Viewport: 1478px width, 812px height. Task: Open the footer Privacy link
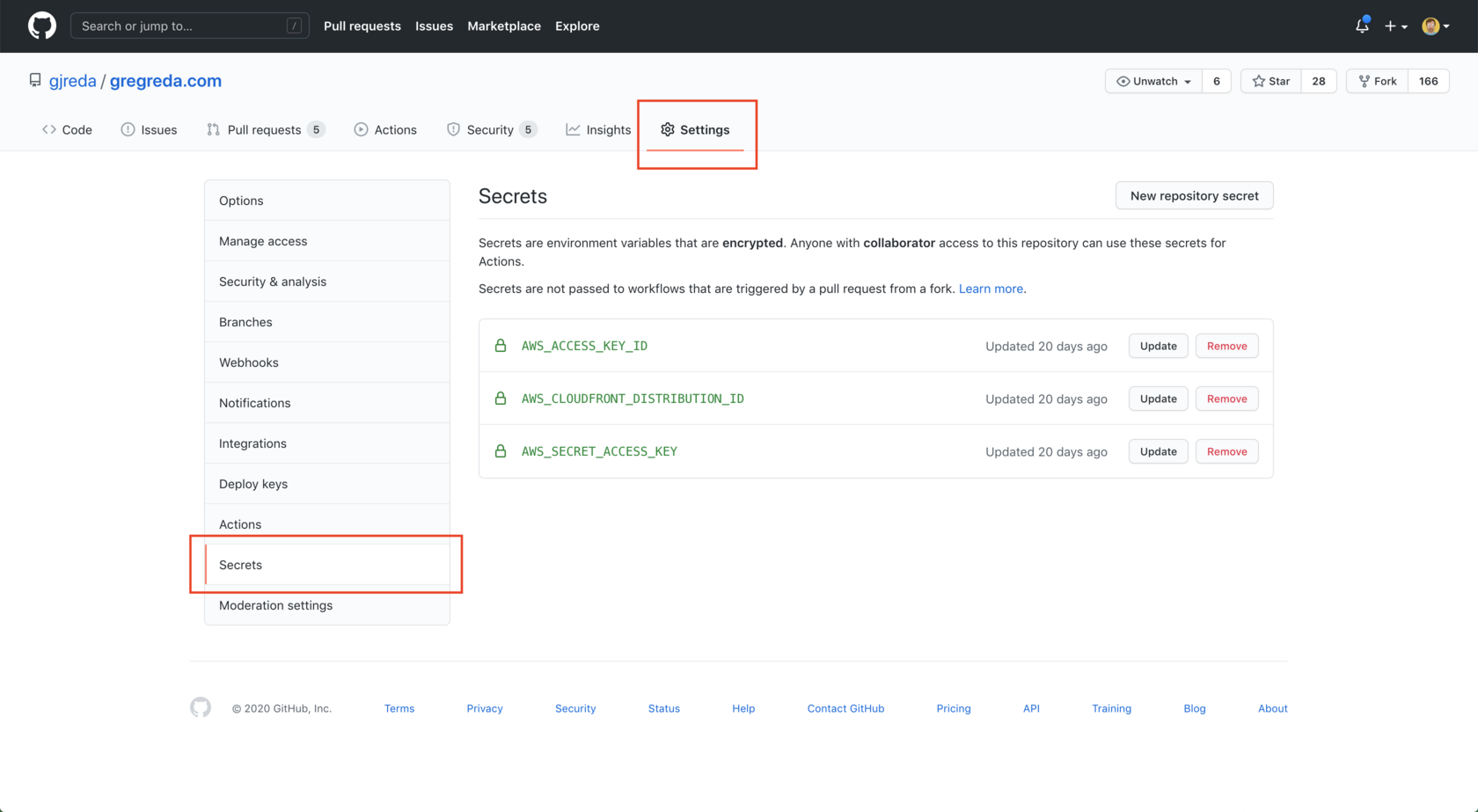tap(485, 708)
